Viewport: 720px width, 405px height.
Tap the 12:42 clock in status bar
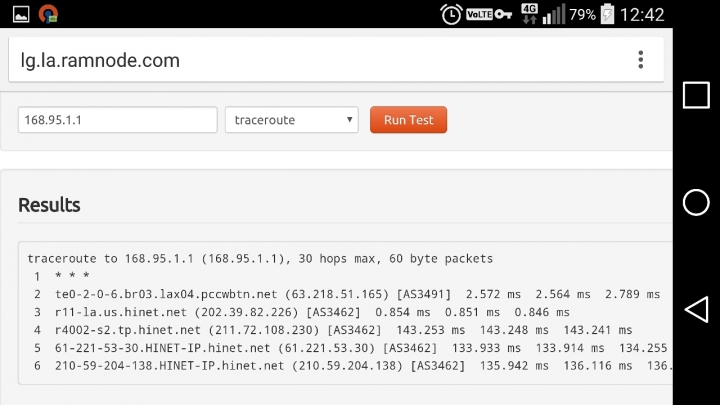(x=642, y=15)
